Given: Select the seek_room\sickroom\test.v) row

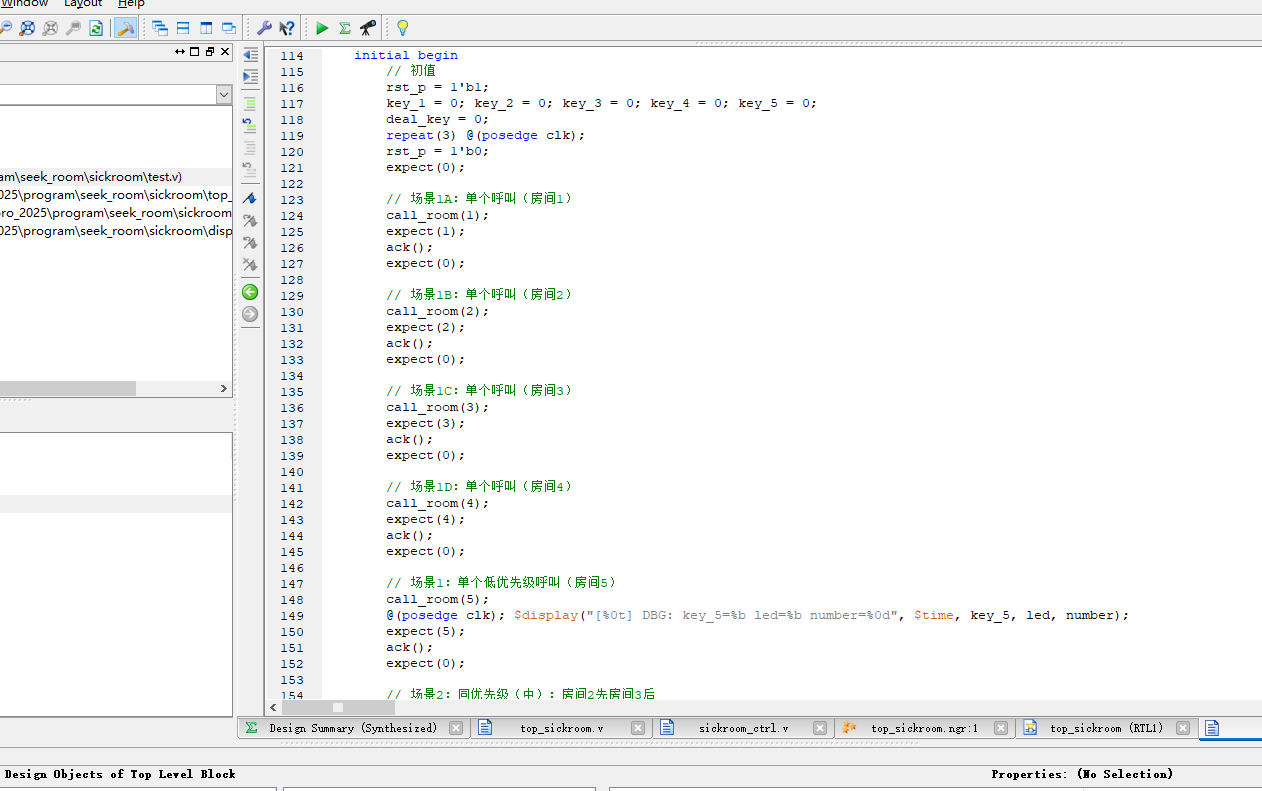Looking at the screenshot, I should click(x=116, y=177).
